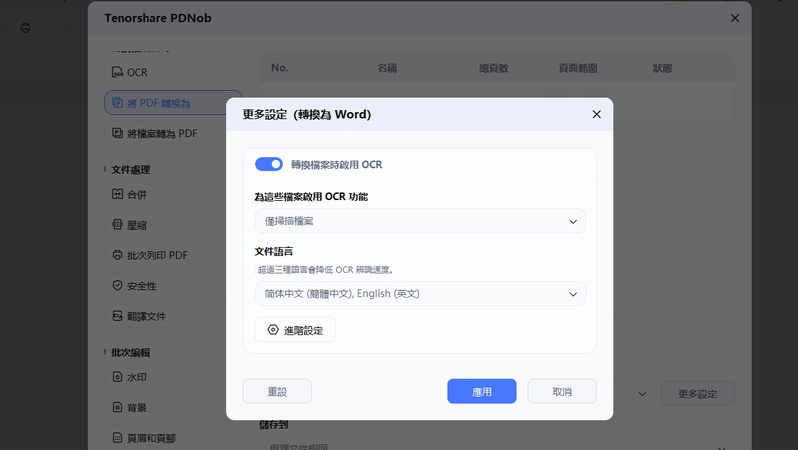Image resolution: width=798 pixels, height=450 pixels.
Task: Open 水印 watermark option
Action: 166,377
